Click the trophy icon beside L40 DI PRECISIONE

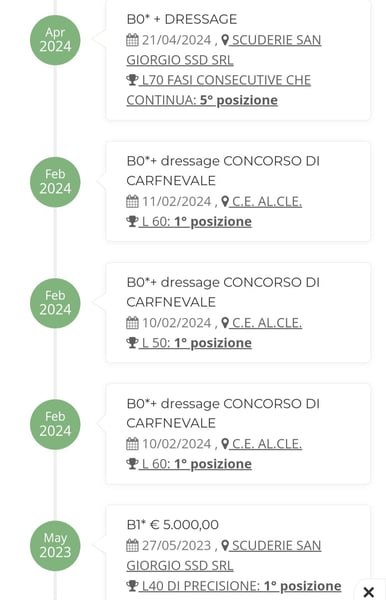132,585
